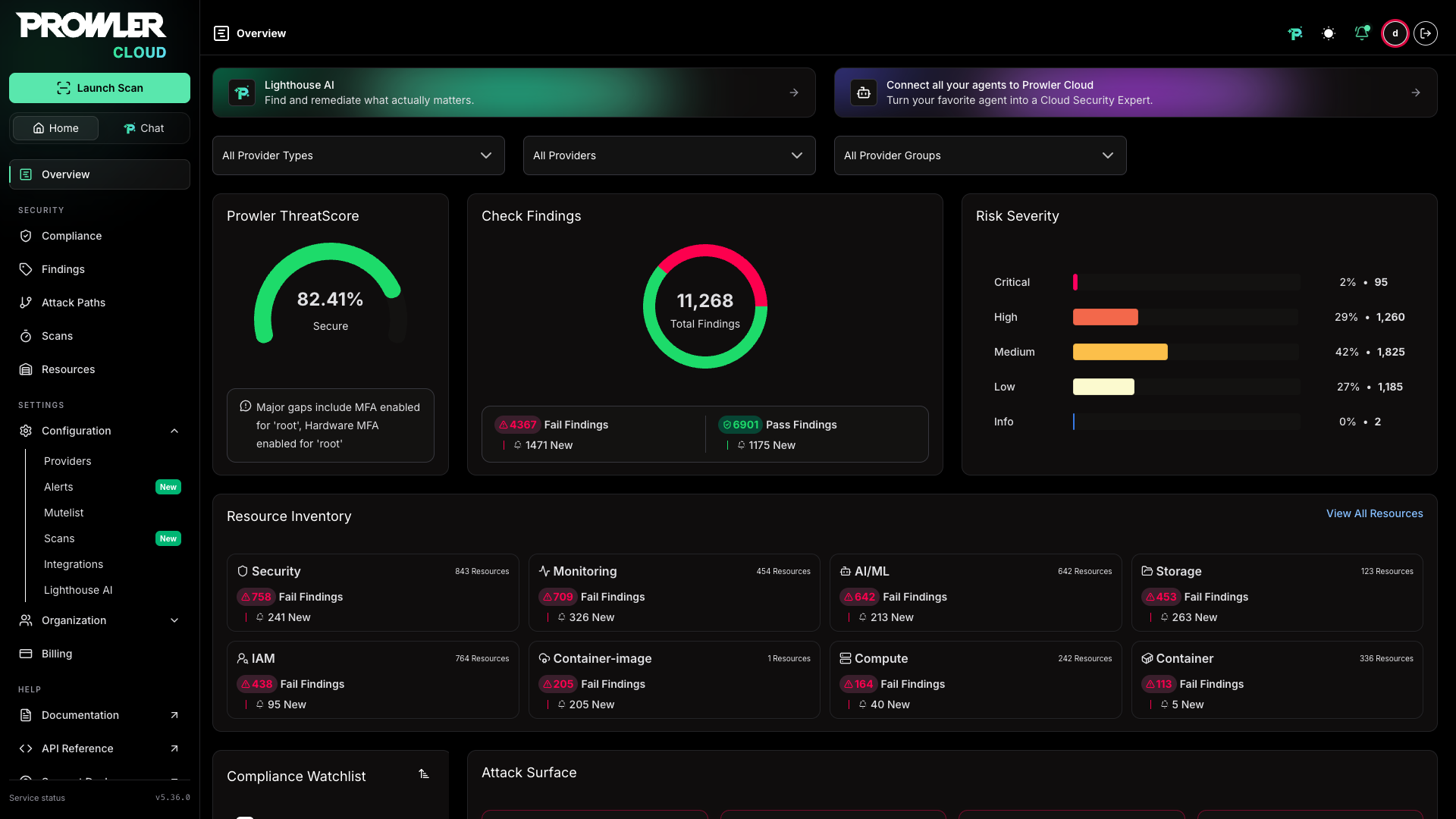Click the sign out icon
The height and width of the screenshot is (819, 1456).
coord(1426,33)
